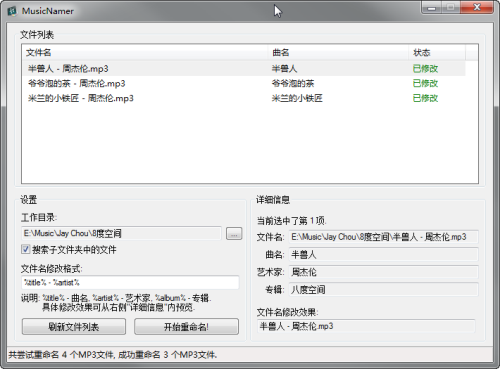500x369 pixels.
Task: Click the 详细信息 文件名 full path field
Action: (x=383, y=237)
